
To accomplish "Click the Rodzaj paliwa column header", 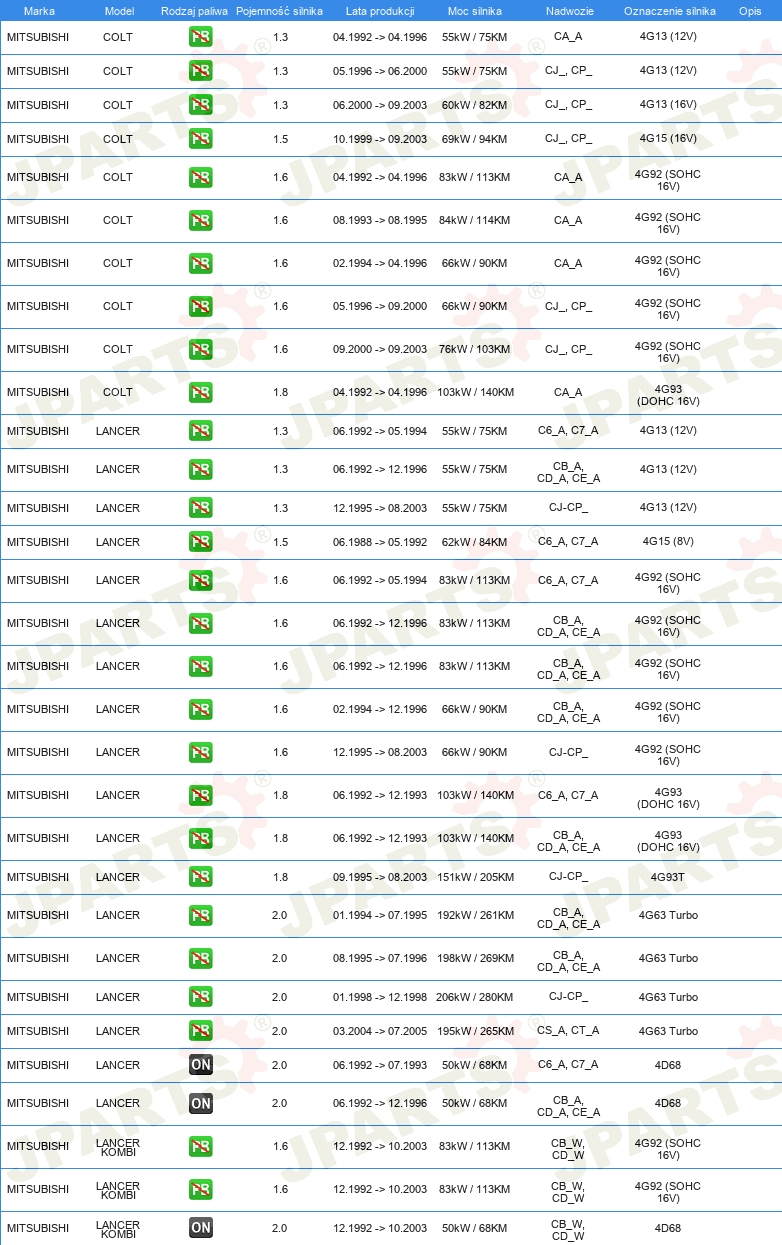I will point(194,10).
